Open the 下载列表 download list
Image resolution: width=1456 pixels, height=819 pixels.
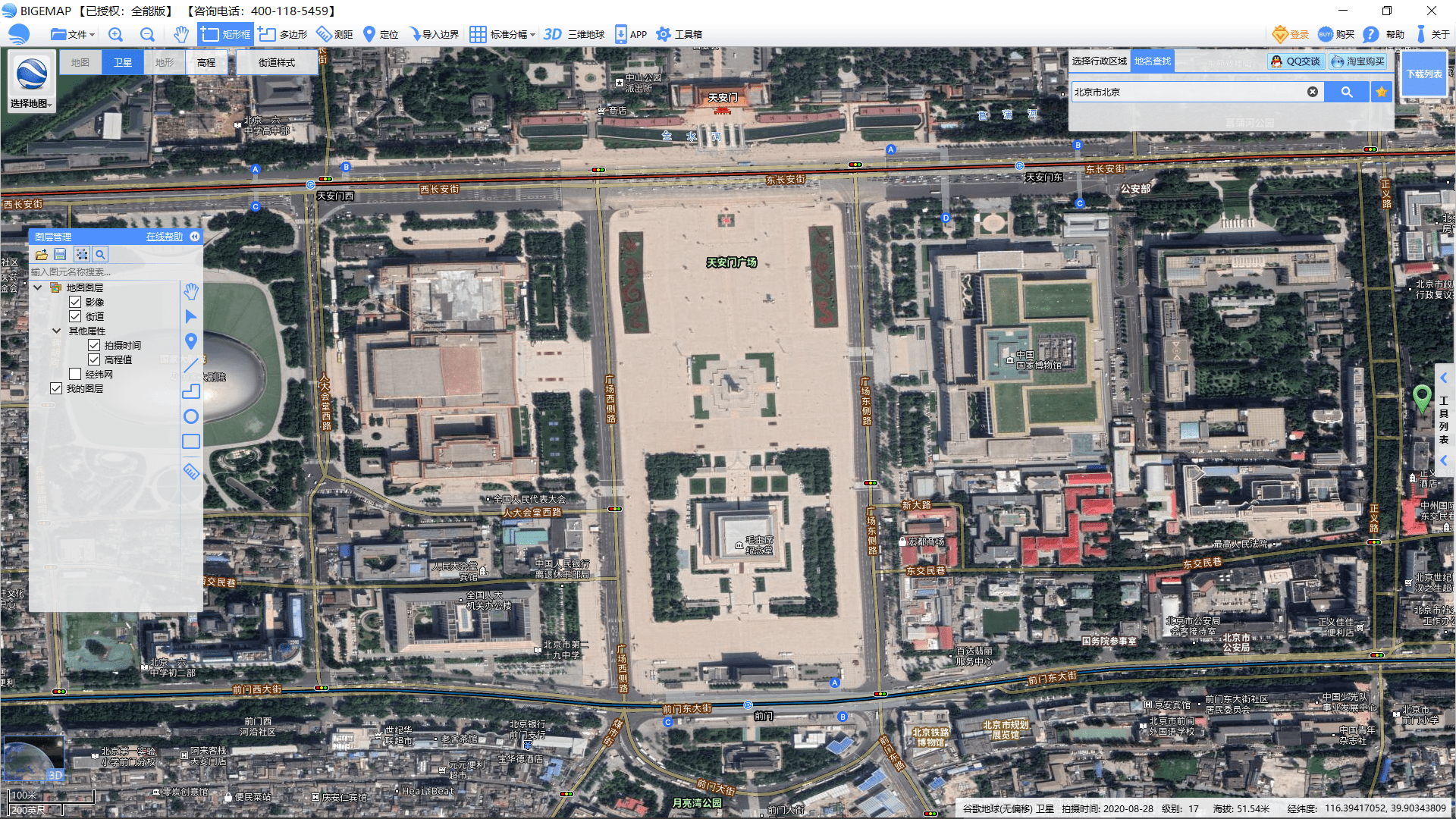pyautogui.click(x=1424, y=74)
